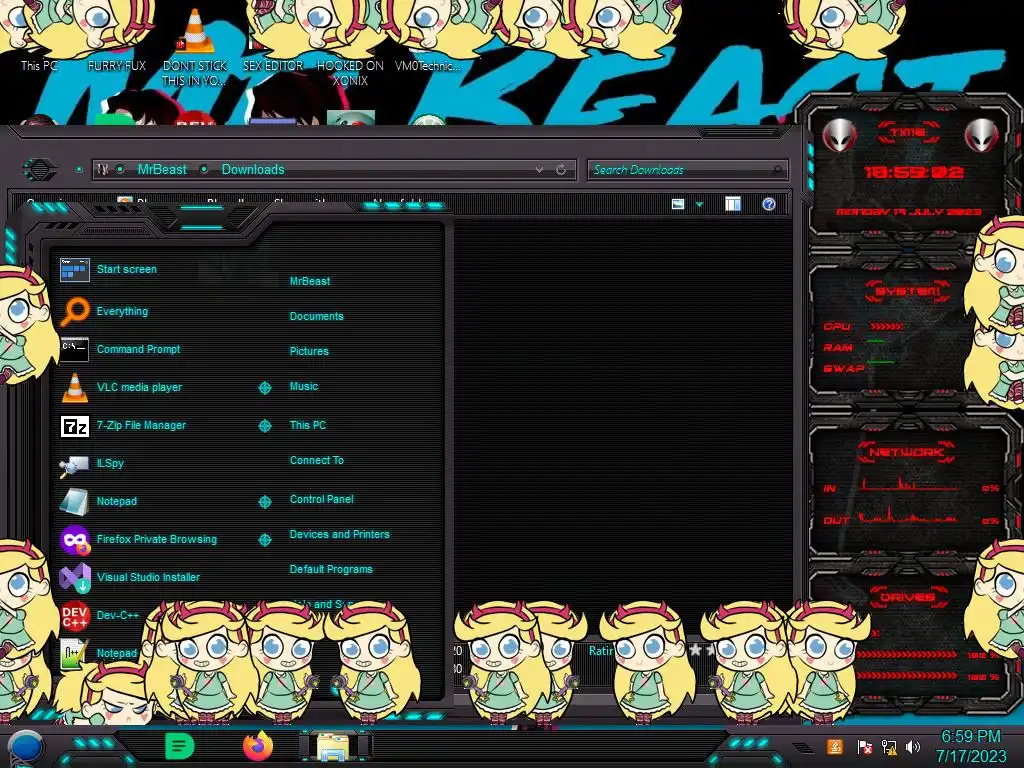Open Control Panel from the Start menu
The height and width of the screenshot is (768, 1024).
coord(321,499)
